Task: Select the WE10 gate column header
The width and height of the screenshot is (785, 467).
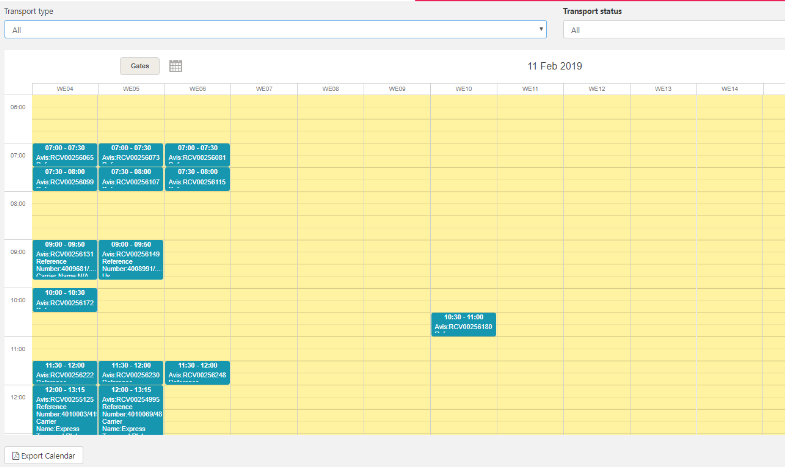Action: pos(463,89)
